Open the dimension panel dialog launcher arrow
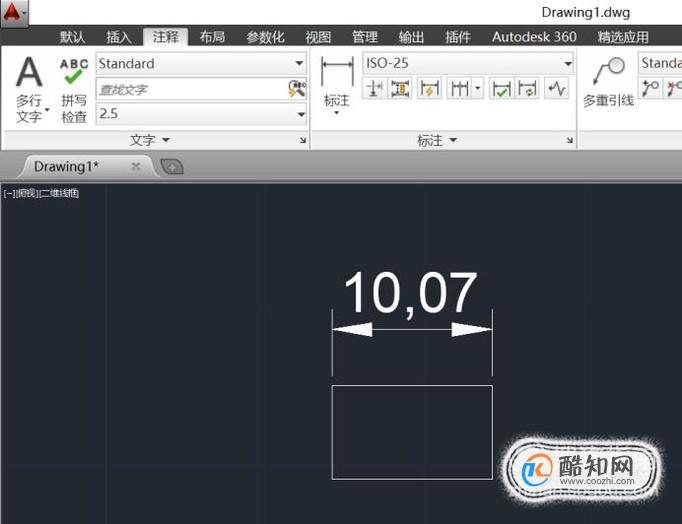This screenshot has height=524, width=682. 569,140
